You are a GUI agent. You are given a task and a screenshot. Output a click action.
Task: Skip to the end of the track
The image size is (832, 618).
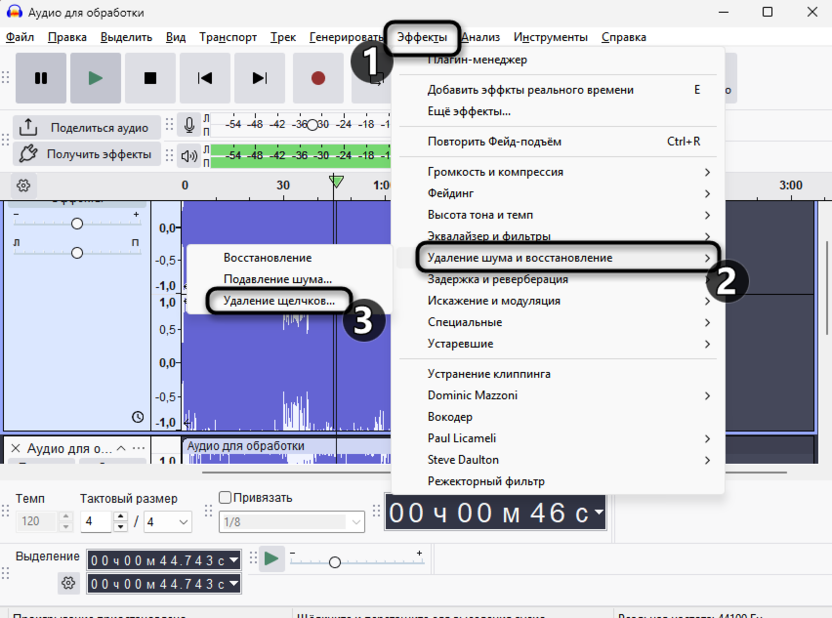pyautogui.click(x=259, y=78)
